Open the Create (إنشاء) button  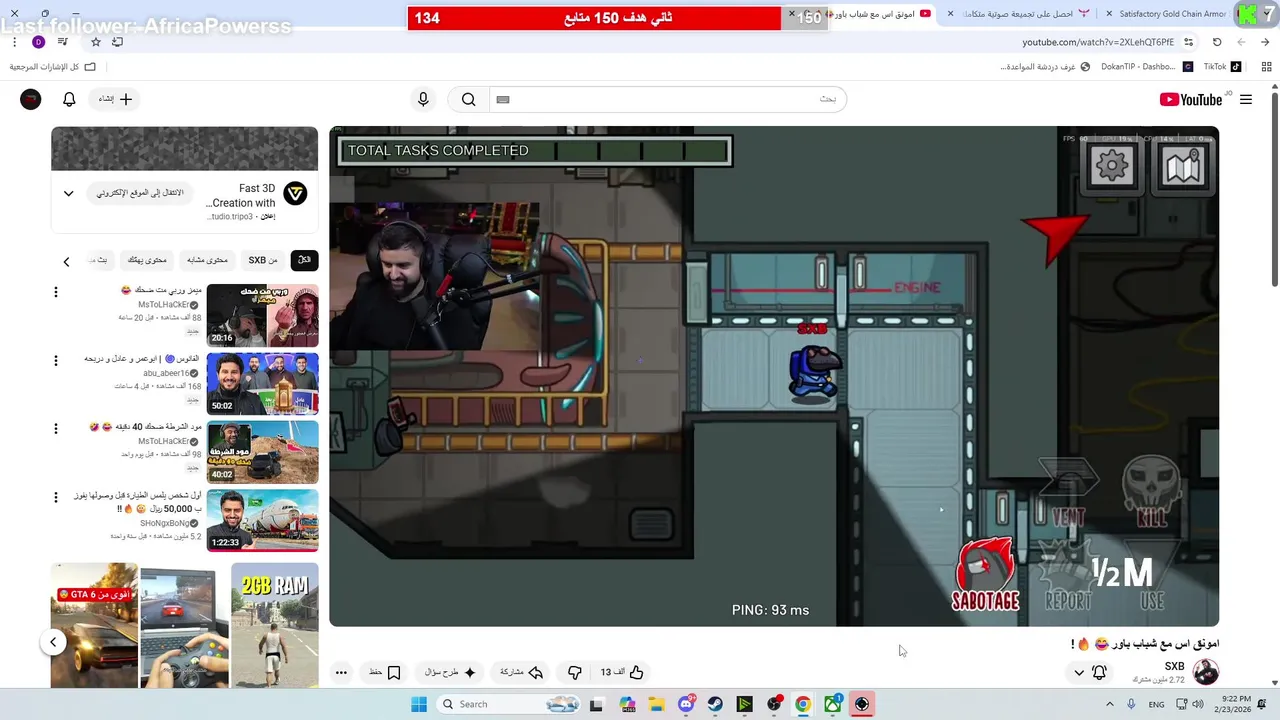[x=115, y=99]
